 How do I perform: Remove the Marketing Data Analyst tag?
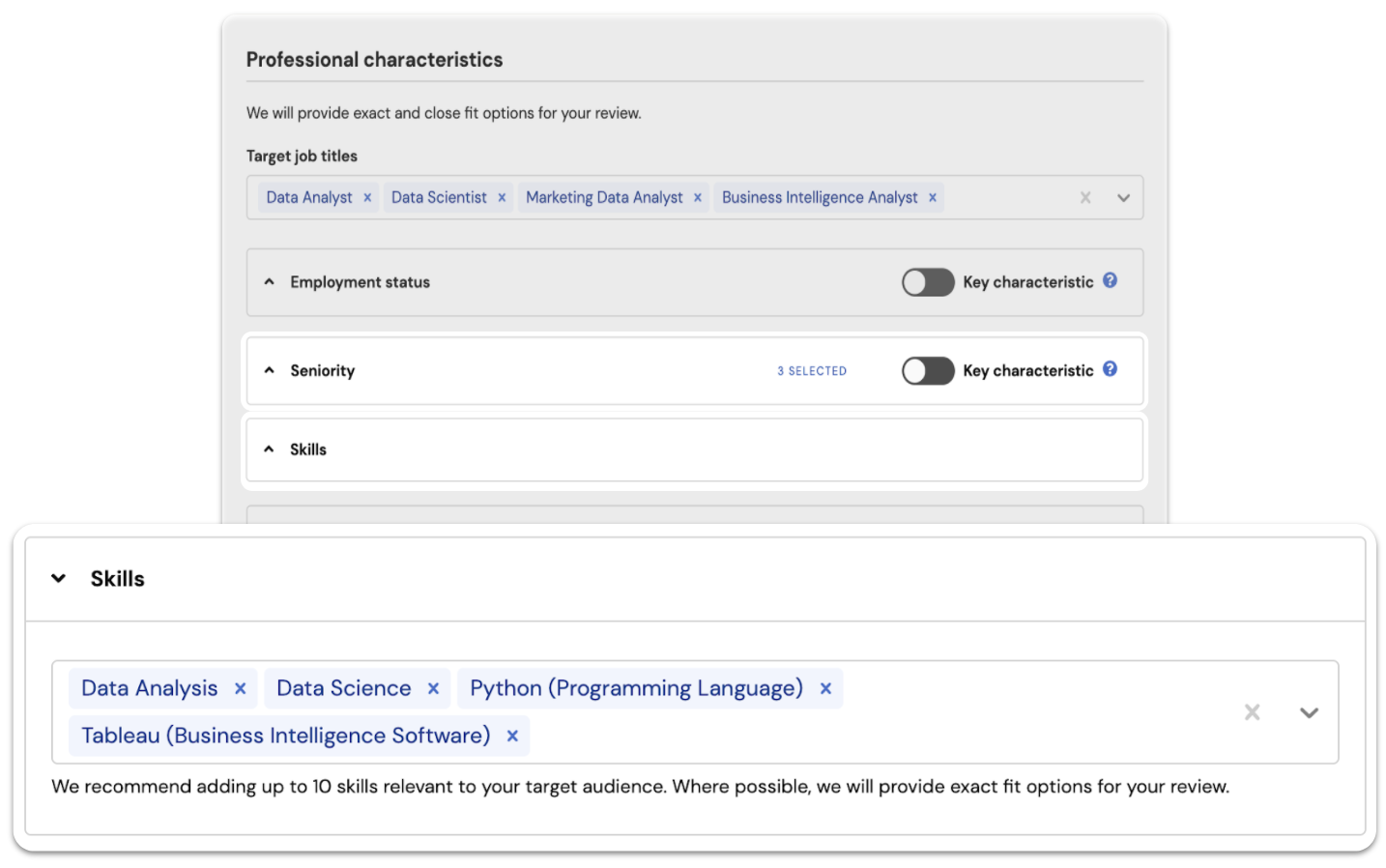pyautogui.click(x=698, y=198)
